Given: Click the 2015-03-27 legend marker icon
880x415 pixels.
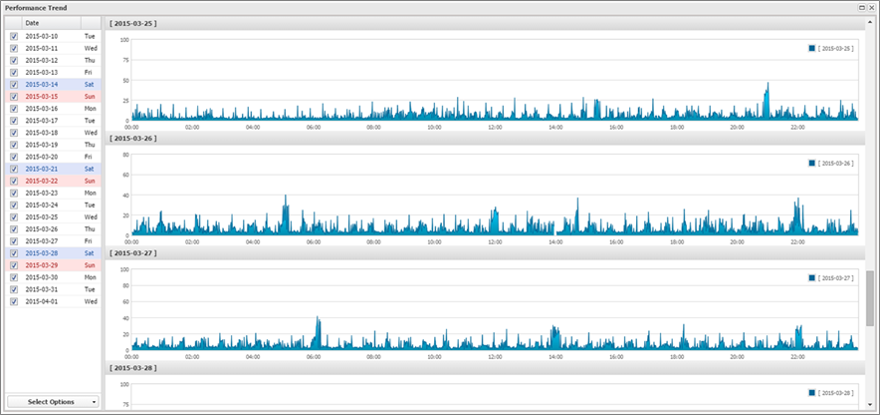Looking at the screenshot, I should [x=812, y=277].
